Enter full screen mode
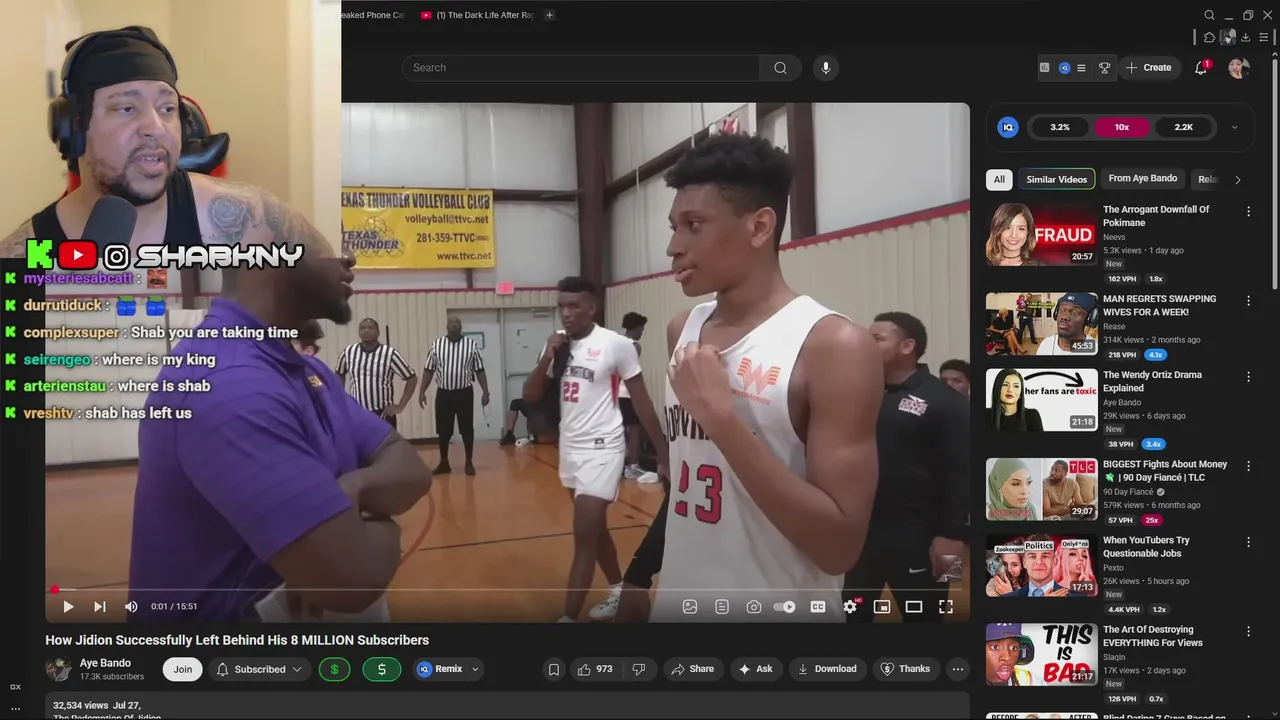Viewport: 1280px width, 720px height. pyautogui.click(x=946, y=606)
